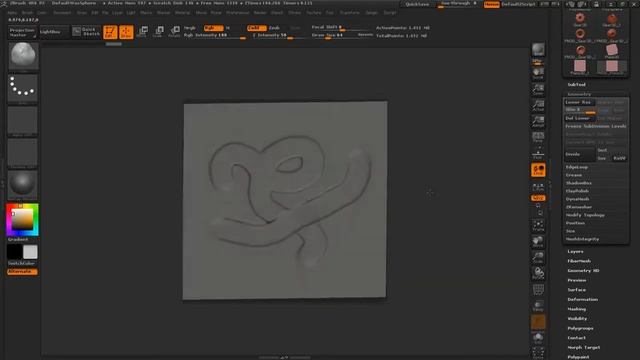Viewport: 640px width, 360px height.
Task: Click the Divide button
Action: (580, 154)
